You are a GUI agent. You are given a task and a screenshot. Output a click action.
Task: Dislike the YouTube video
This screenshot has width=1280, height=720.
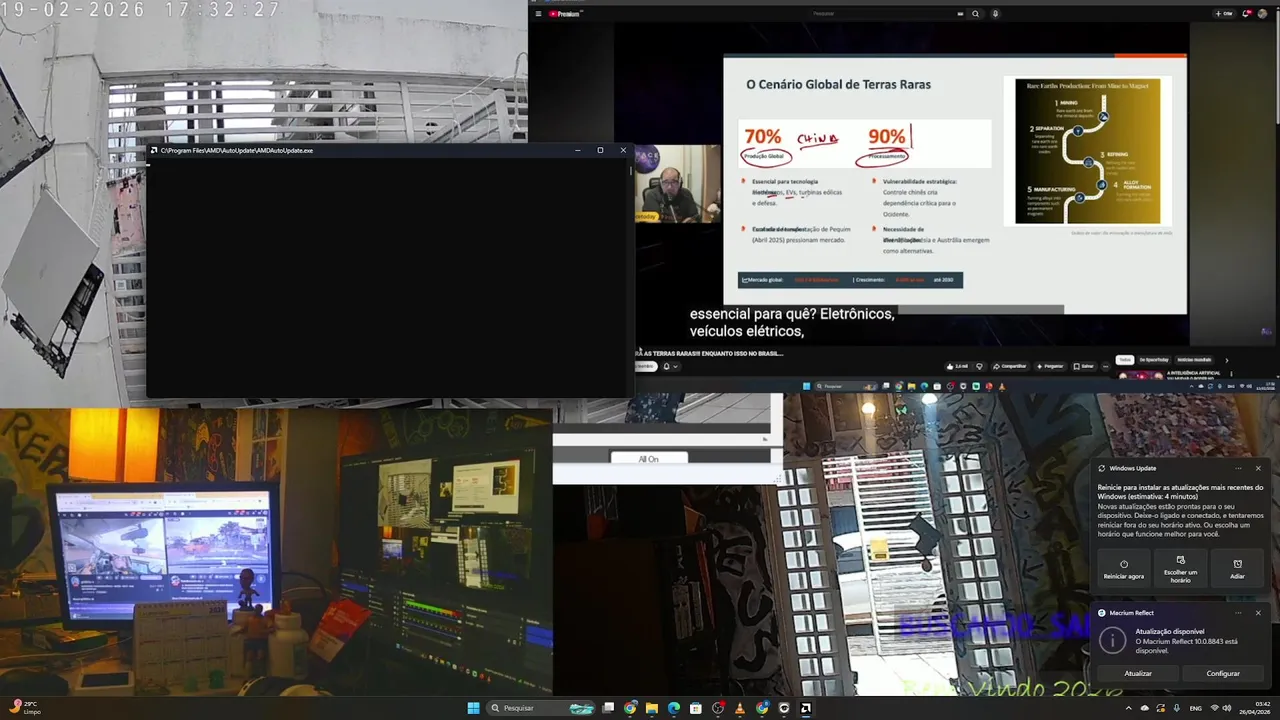tap(979, 366)
